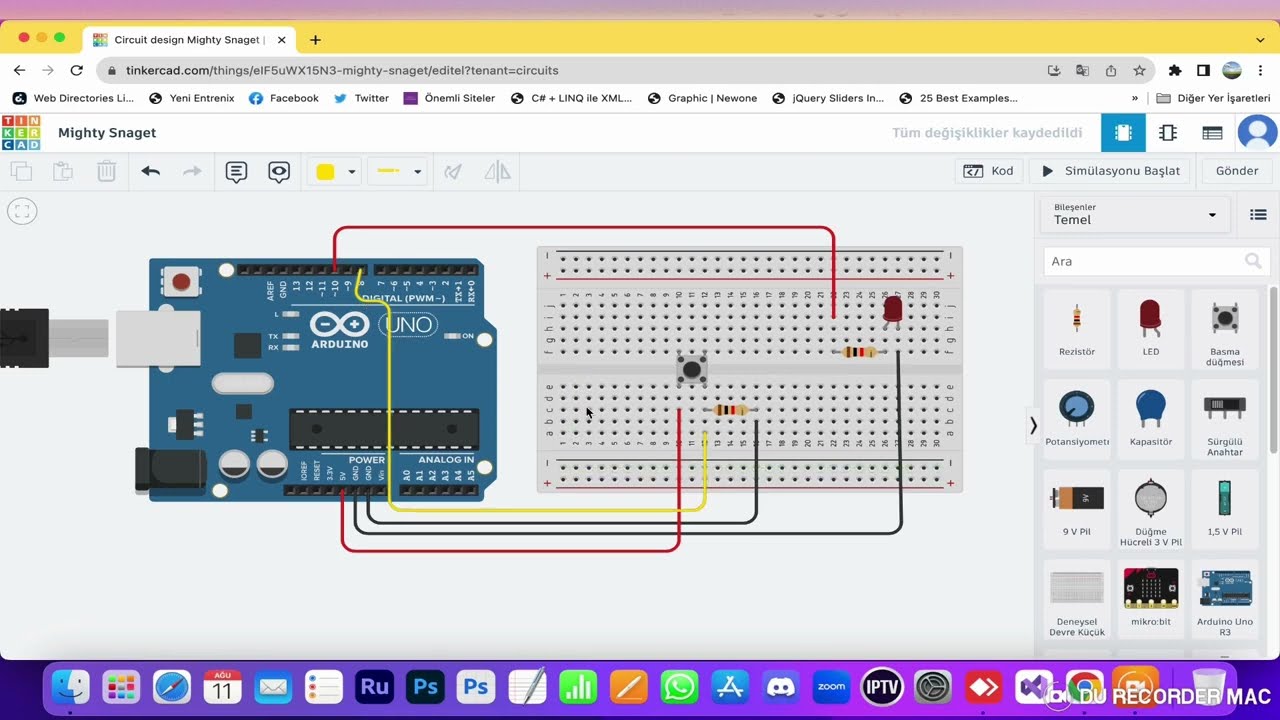Click the red LED on breadboard
Image resolution: width=1280 pixels, height=720 pixels.
click(892, 309)
